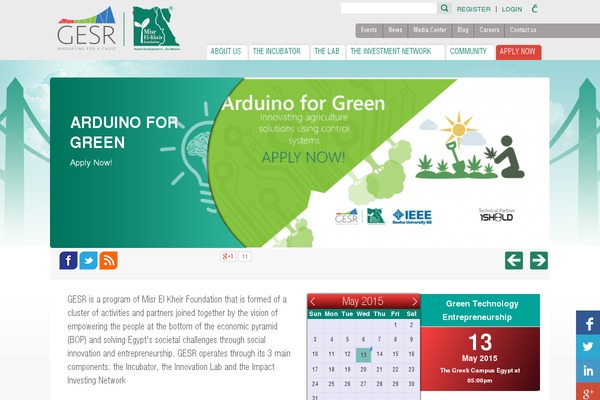Go to next month in calendar
Viewport: 600px width, 400px height.
pyautogui.click(x=412, y=301)
